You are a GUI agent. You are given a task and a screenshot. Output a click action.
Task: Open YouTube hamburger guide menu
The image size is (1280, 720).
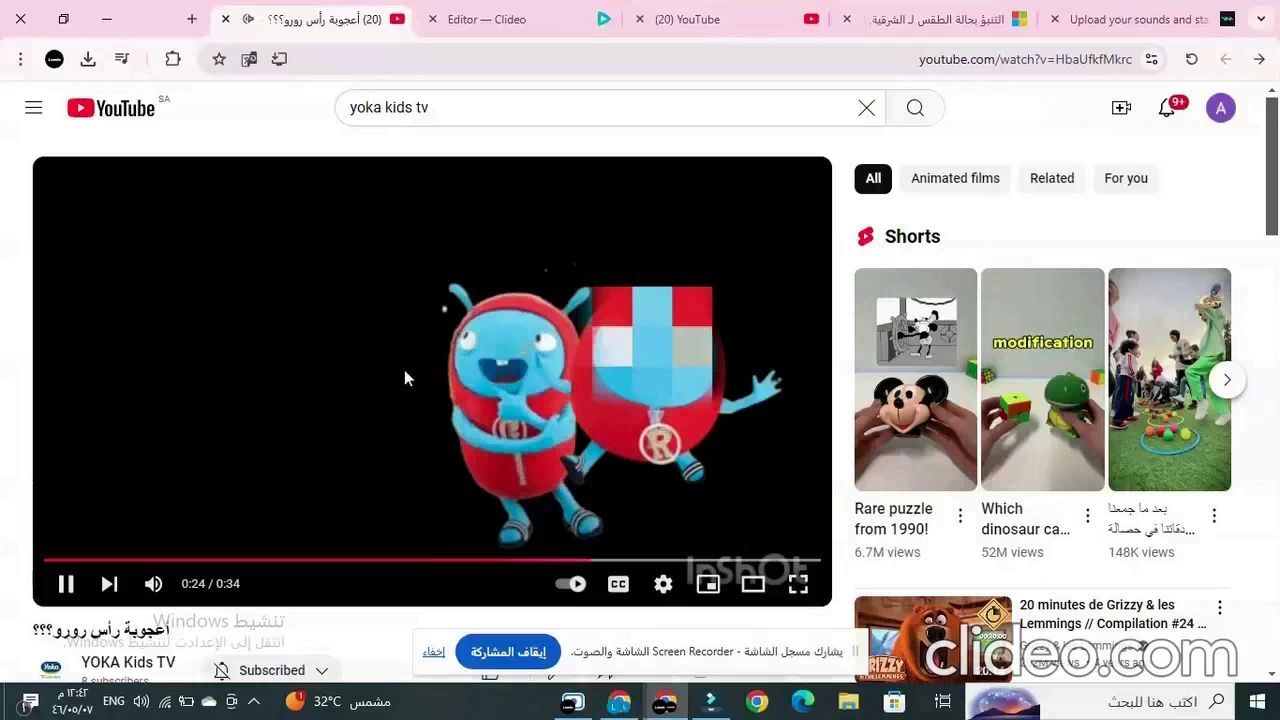(34, 108)
